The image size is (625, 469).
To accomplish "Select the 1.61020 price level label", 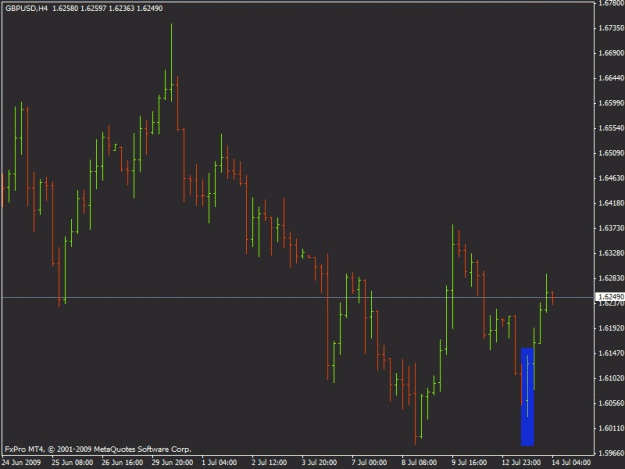I will pyautogui.click(x=611, y=379).
